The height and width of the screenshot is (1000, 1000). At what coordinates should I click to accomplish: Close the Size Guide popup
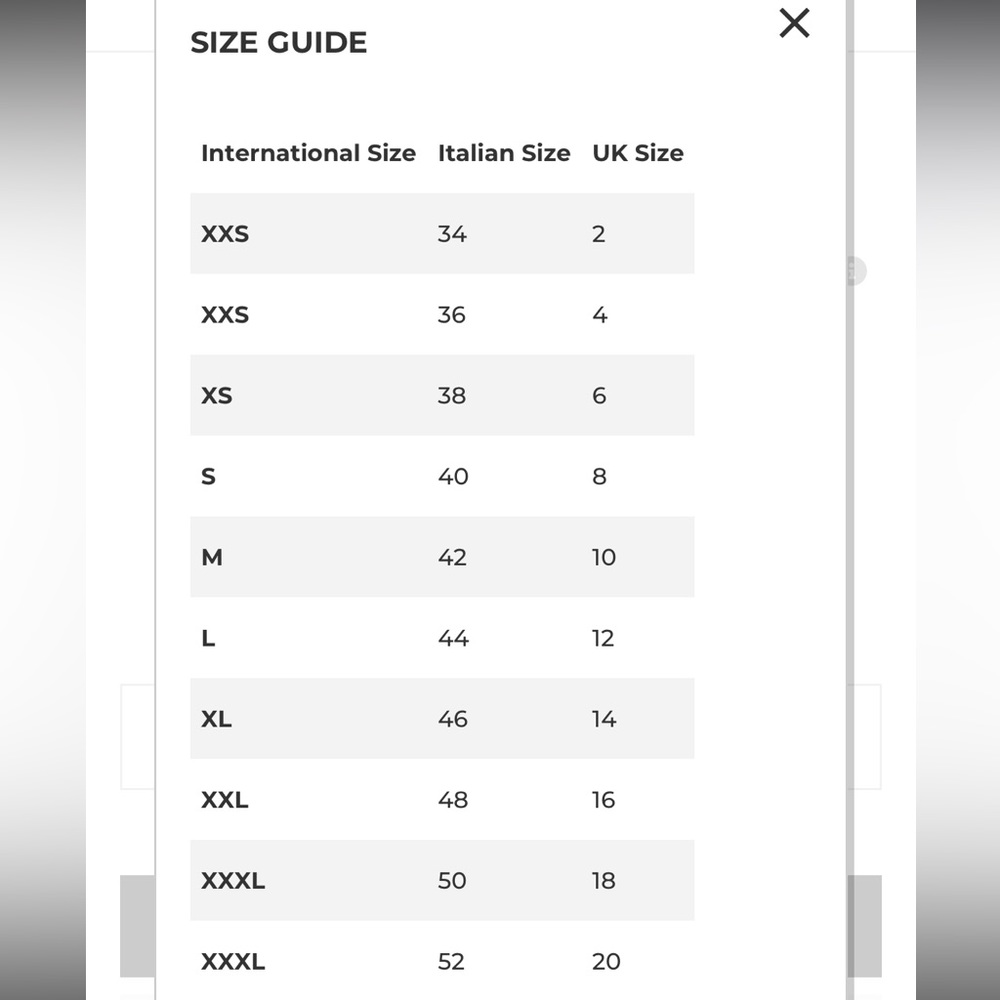pyautogui.click(x=794, y=23)
